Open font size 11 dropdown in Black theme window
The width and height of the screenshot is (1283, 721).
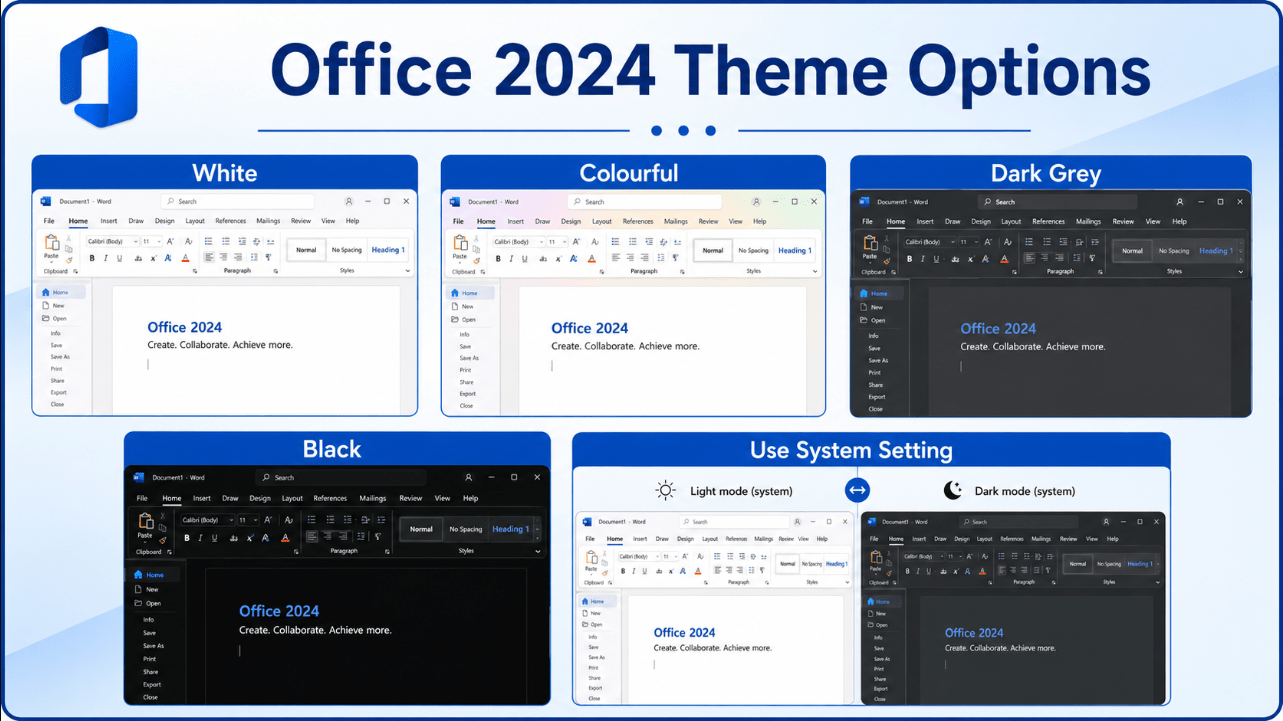pyautogui.click(x=248, y=520)
